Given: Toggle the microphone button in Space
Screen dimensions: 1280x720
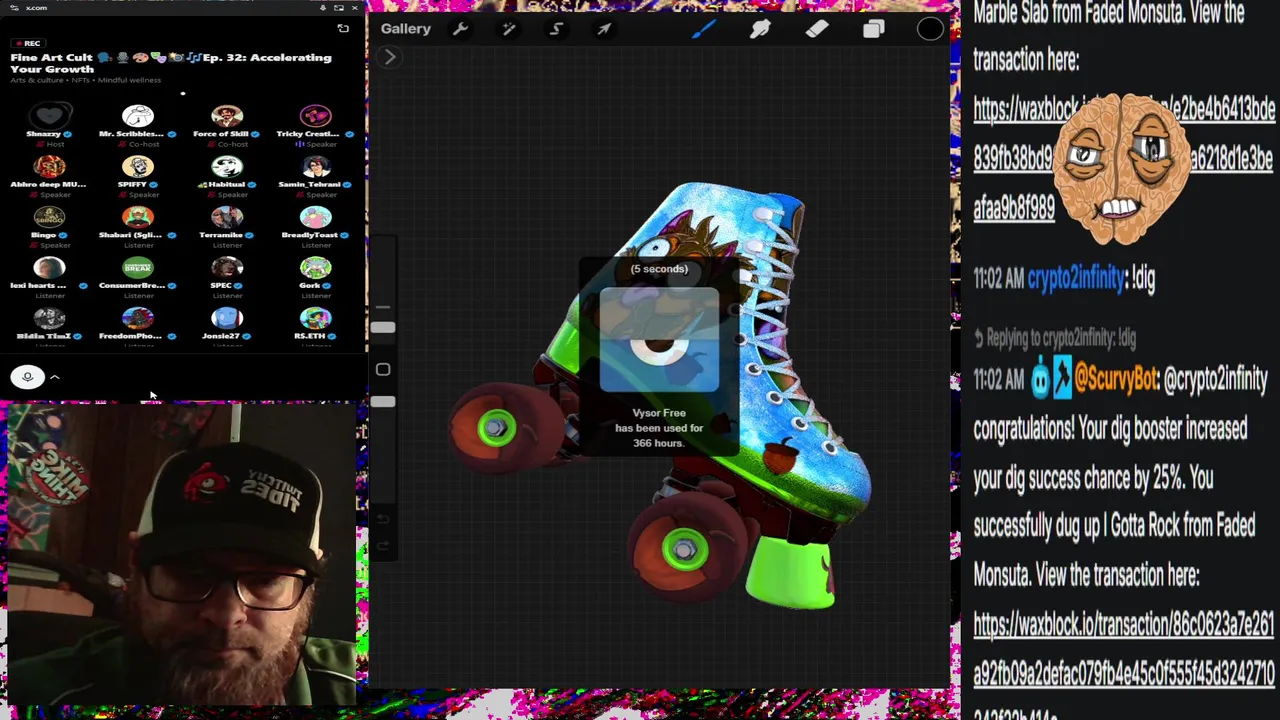Looking at the screenshot, I should [28, 377].
